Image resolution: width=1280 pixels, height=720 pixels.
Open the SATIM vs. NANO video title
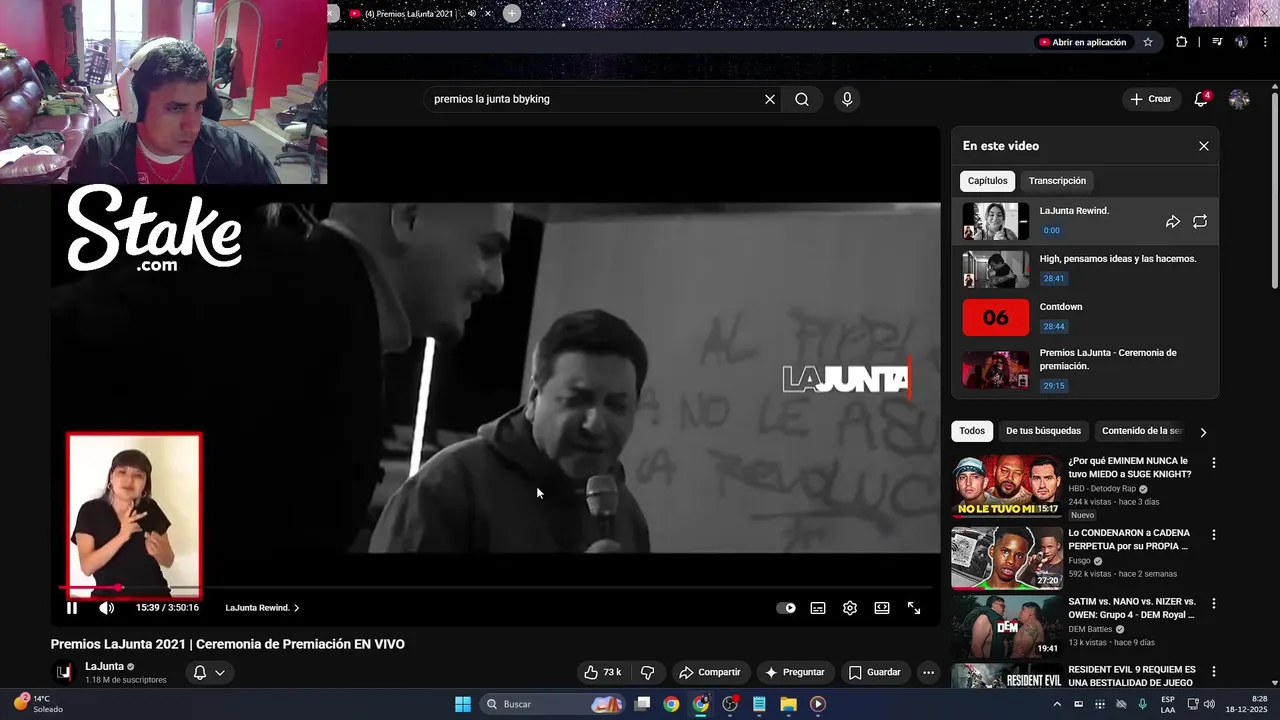pyautogui.click(x=1132, y=608)
